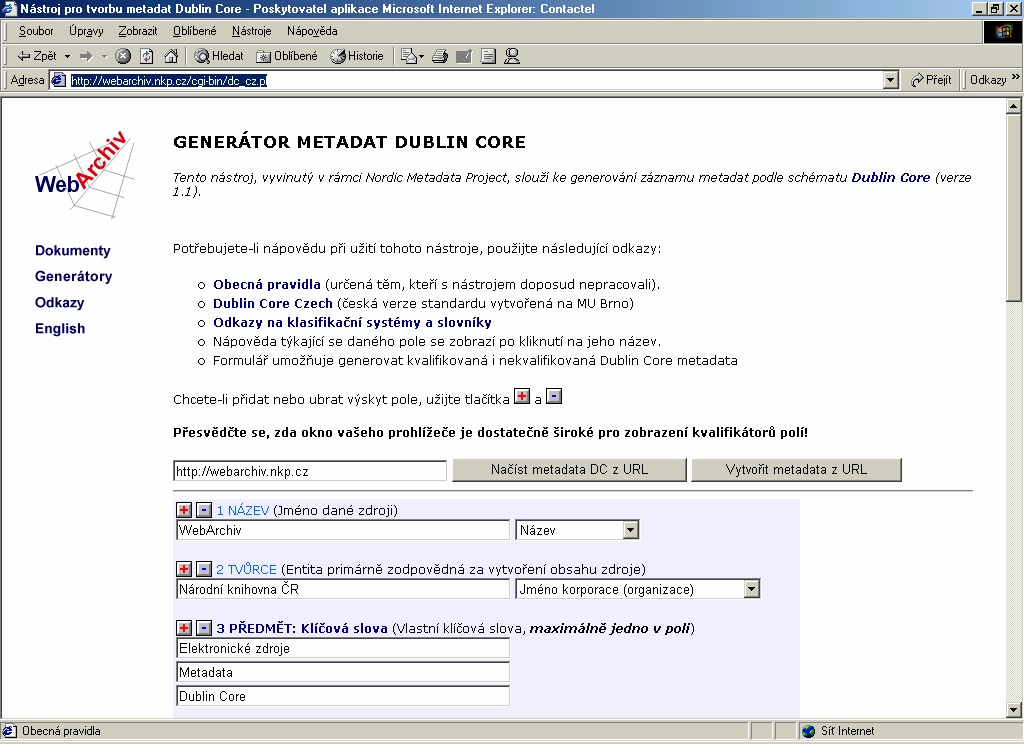This screenshot has width=1024, height=744.
Task: Focus the Metadata keyword input
Action: (x=343, y=672)
